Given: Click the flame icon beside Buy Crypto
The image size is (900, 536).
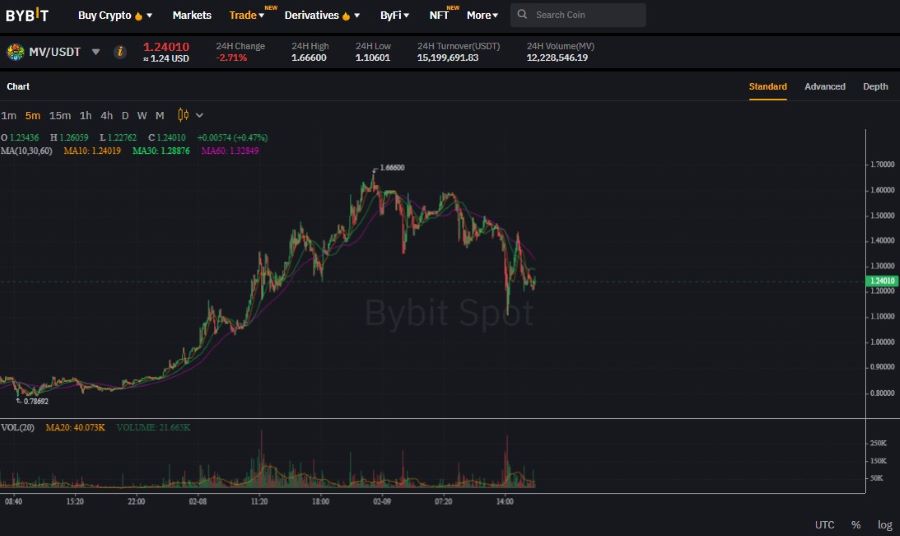Looking at the screenshot, I should click(138, 16).
